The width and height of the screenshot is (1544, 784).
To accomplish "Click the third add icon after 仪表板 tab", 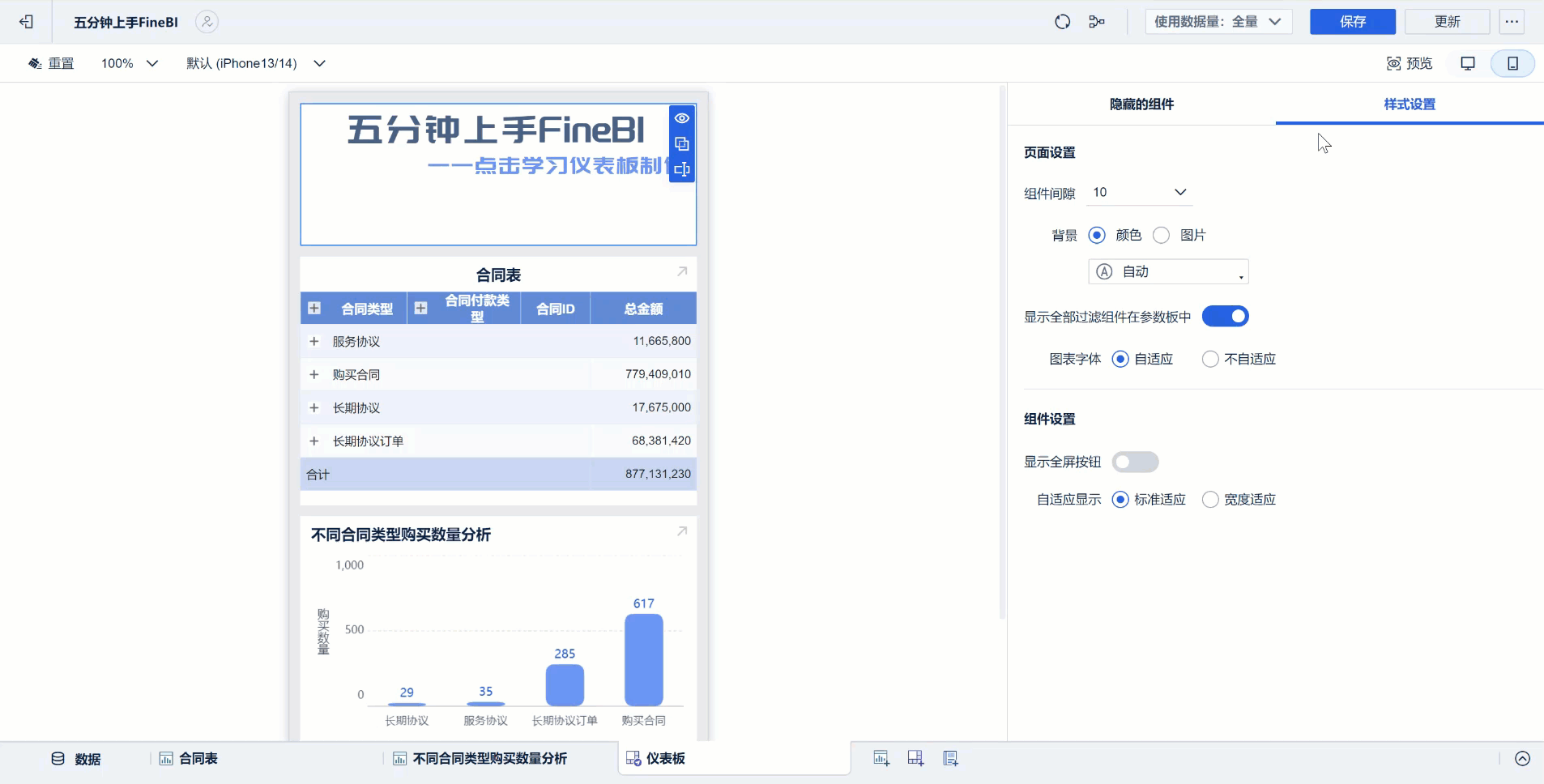I will 950,758.
